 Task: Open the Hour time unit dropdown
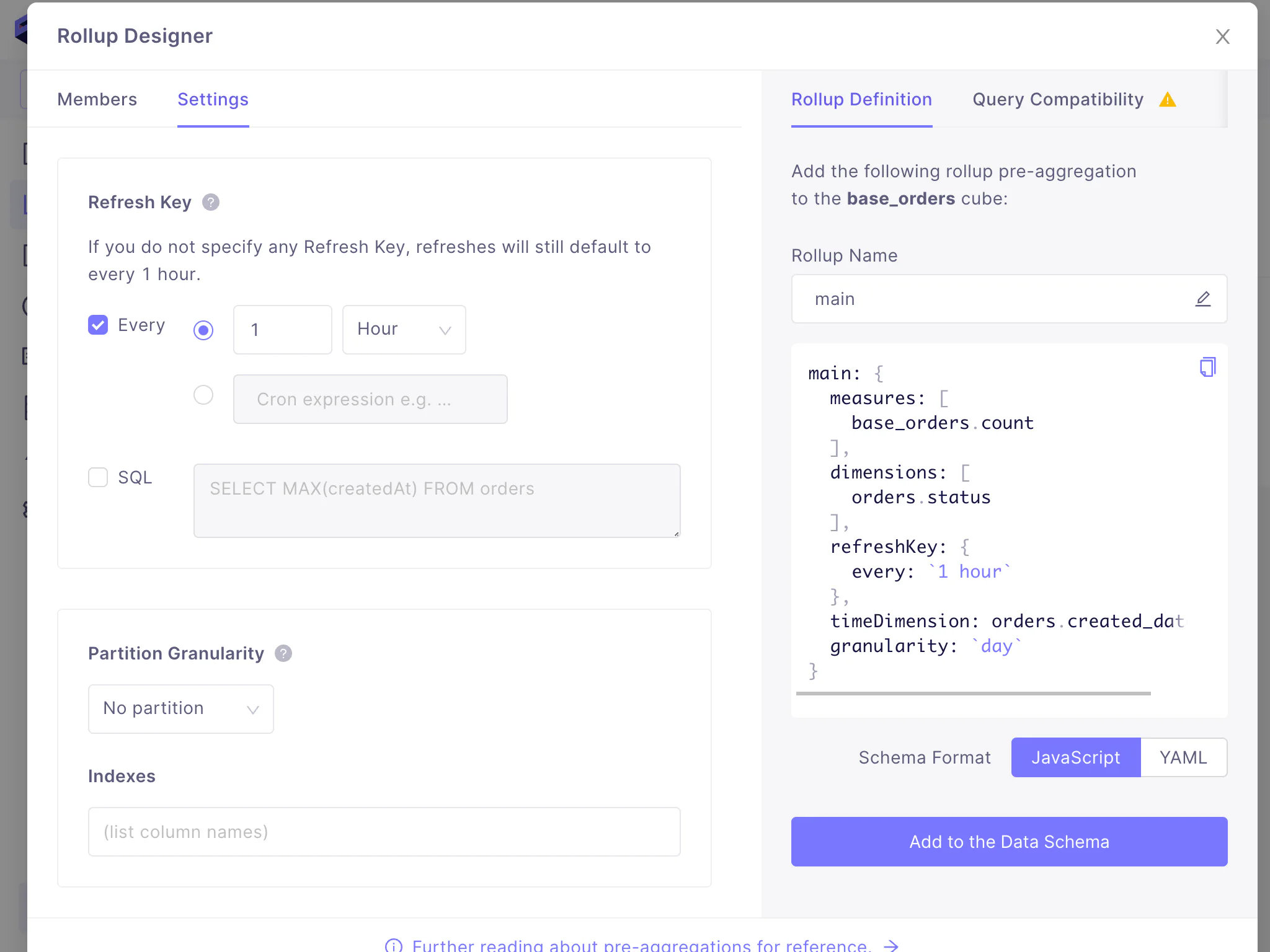[404, 330]
